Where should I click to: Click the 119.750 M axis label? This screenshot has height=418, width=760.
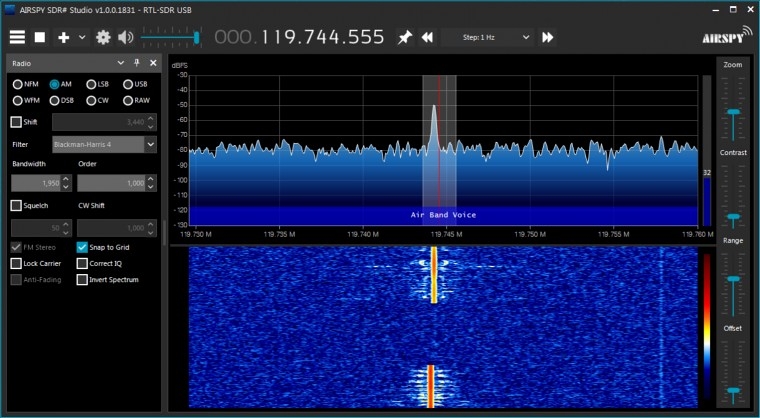530,235
